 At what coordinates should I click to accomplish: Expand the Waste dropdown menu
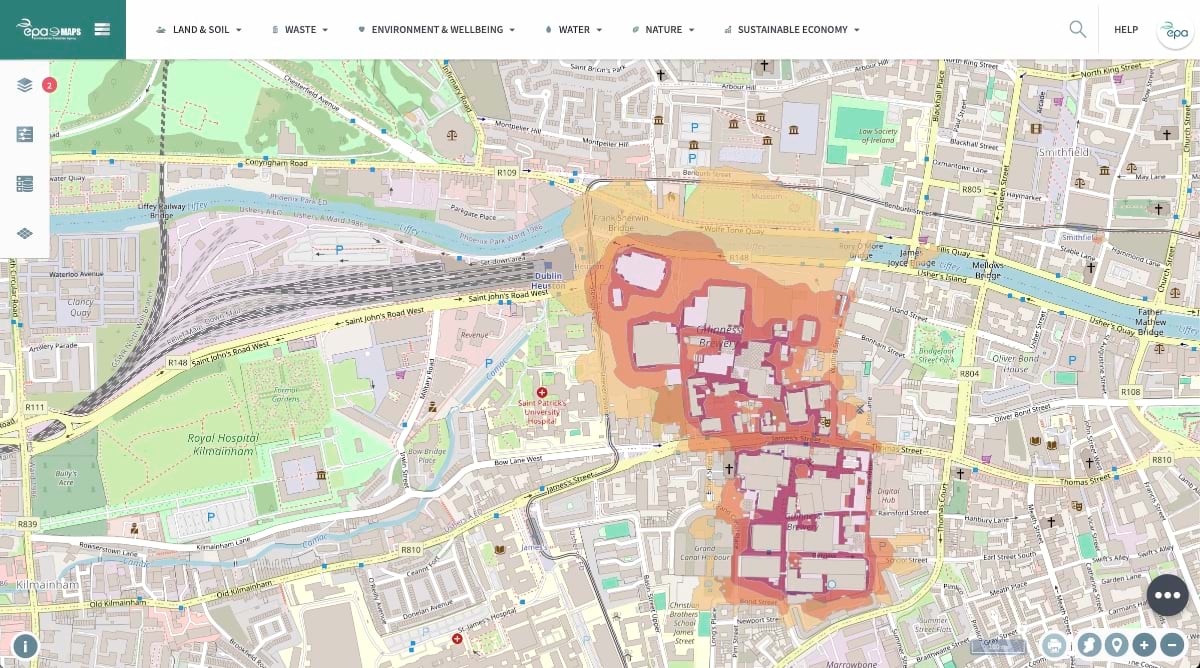pos(301,30)
